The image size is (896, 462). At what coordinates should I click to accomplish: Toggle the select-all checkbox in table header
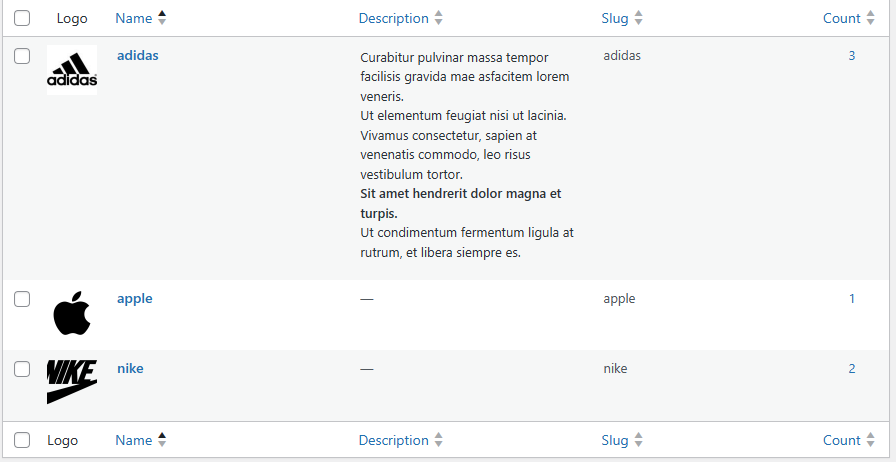(x=22, y=18)
